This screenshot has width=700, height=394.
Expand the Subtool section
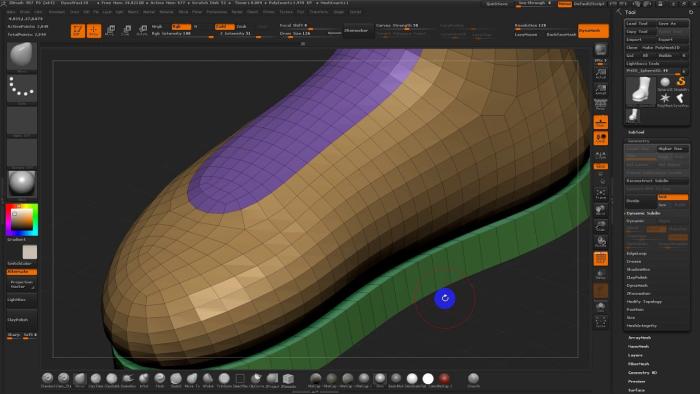click(x=636, y=132)
